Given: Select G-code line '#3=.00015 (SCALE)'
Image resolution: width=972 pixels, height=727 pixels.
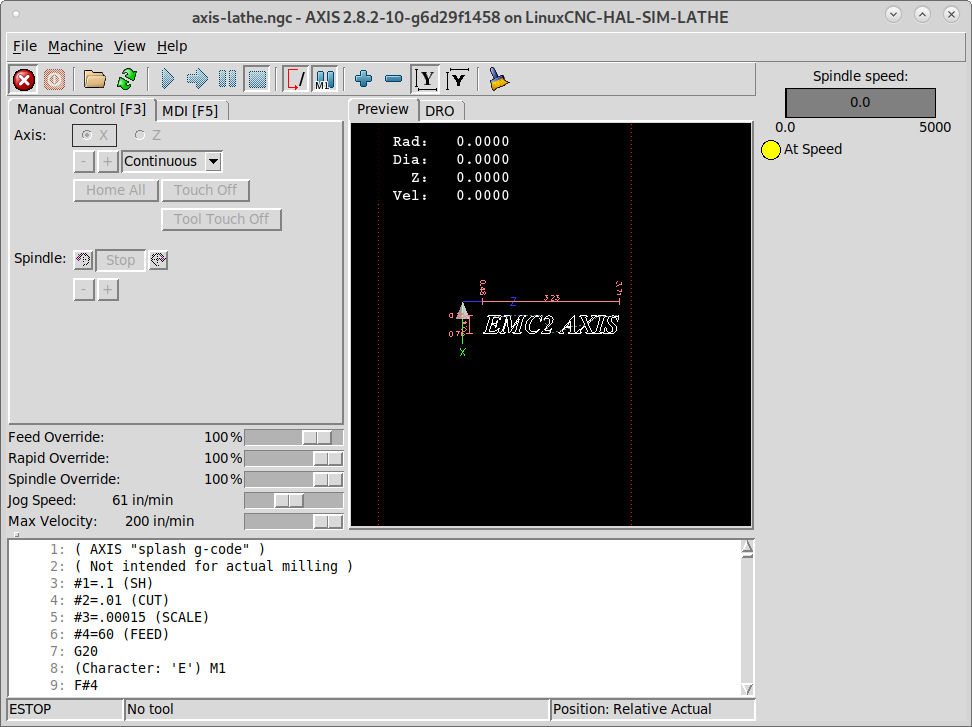Looking at the screenshot, I should pyautogui.click(x=141, y=617).
